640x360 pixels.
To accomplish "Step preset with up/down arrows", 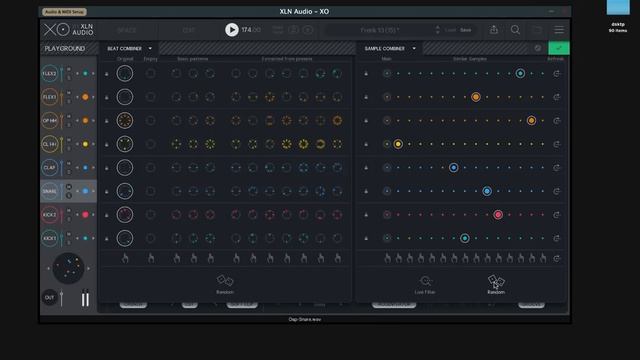I will coord(437,30).
